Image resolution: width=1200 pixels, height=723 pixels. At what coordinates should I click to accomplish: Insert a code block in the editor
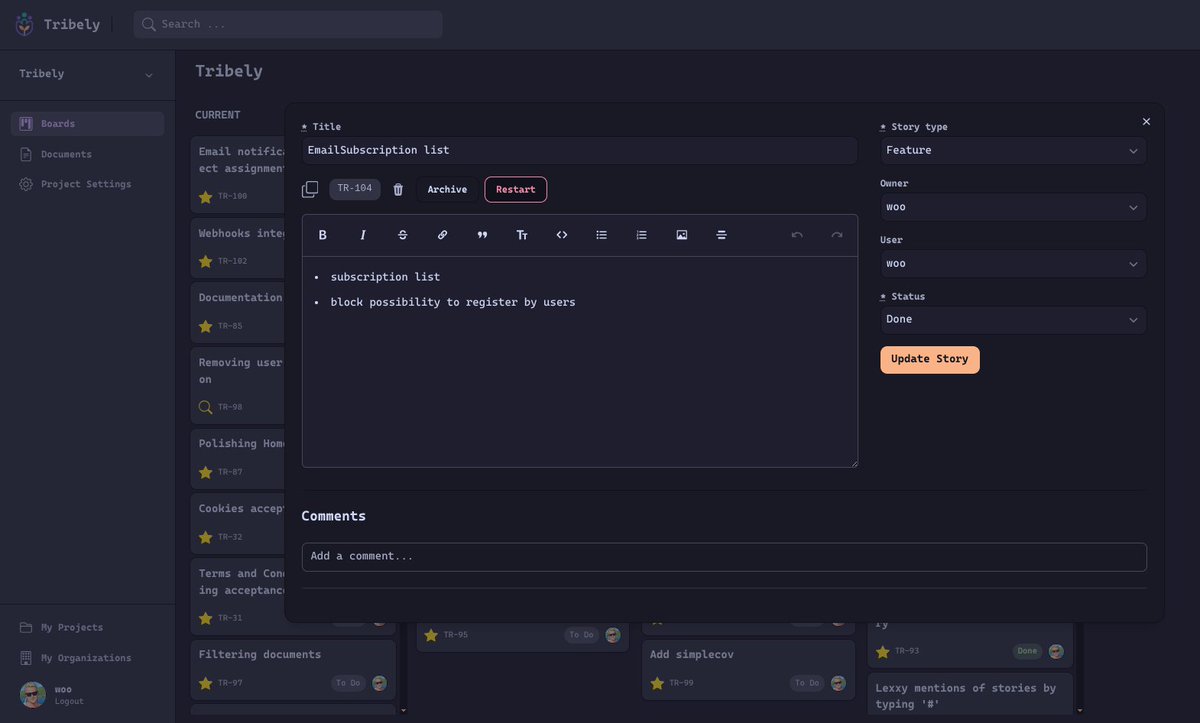[x=562, y=235]
